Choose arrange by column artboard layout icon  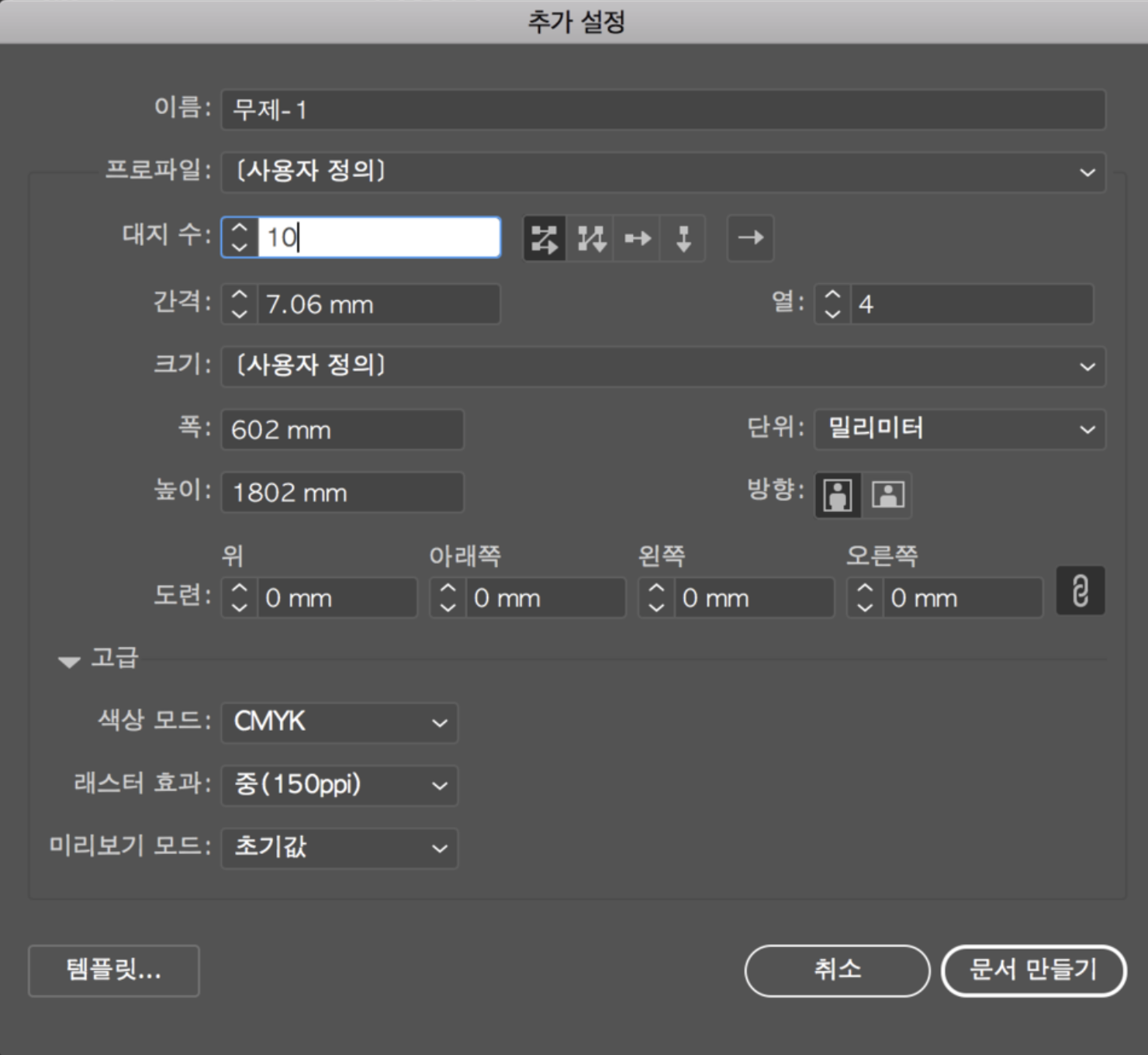click(683, 238)
